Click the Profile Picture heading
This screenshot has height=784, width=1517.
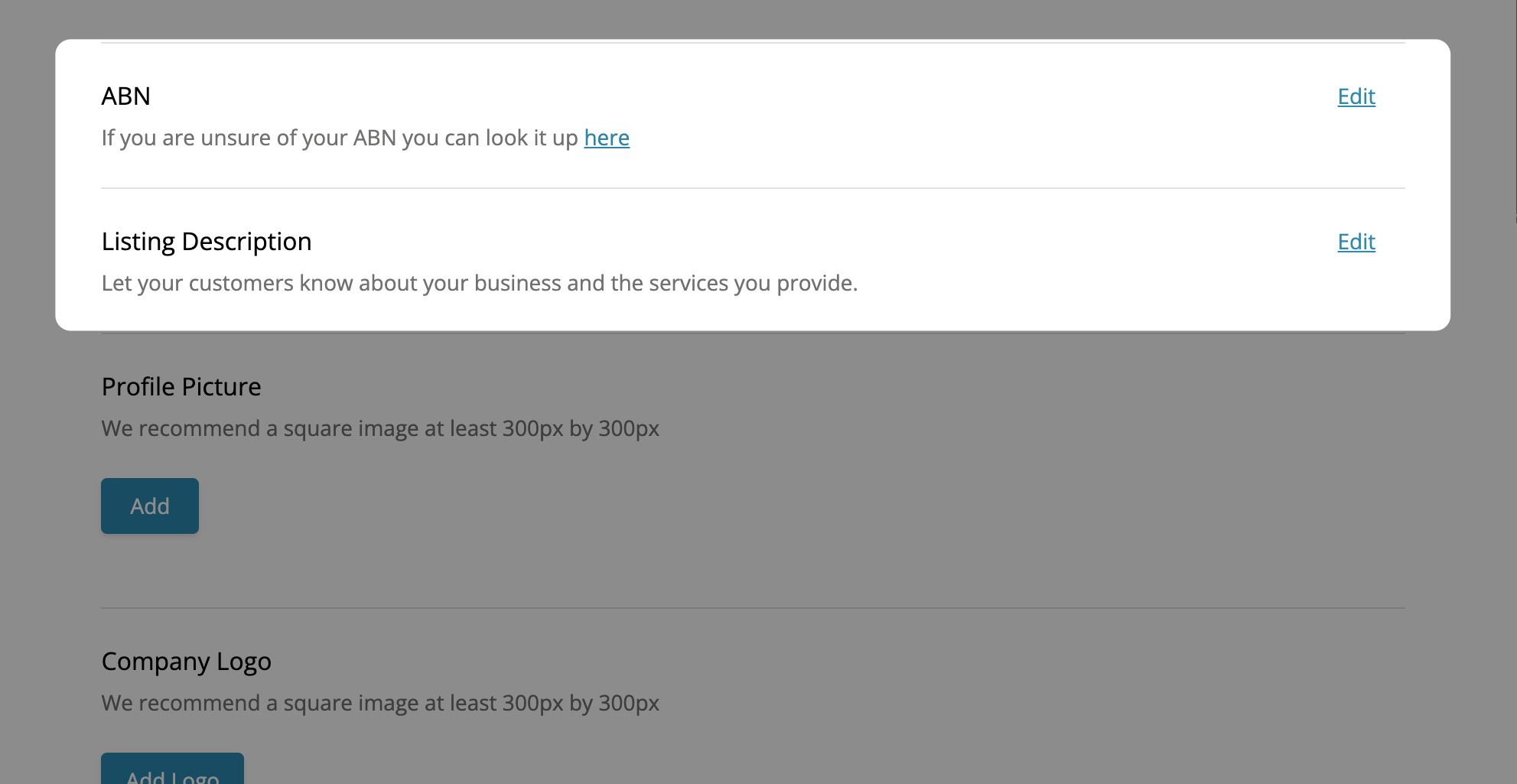[x=181, y=387]
